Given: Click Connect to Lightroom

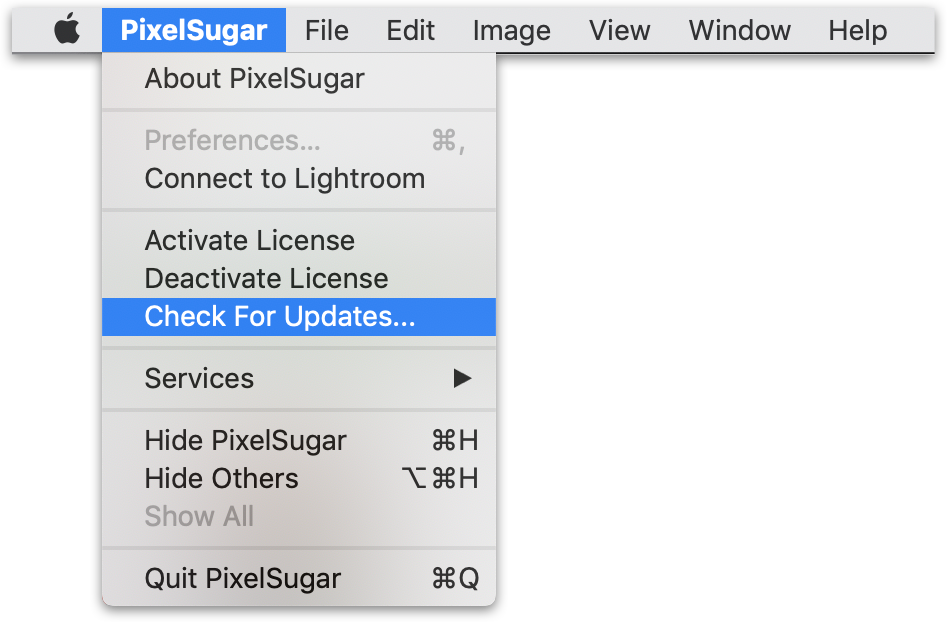Looking at the screenshot, I should click(285, 179).
